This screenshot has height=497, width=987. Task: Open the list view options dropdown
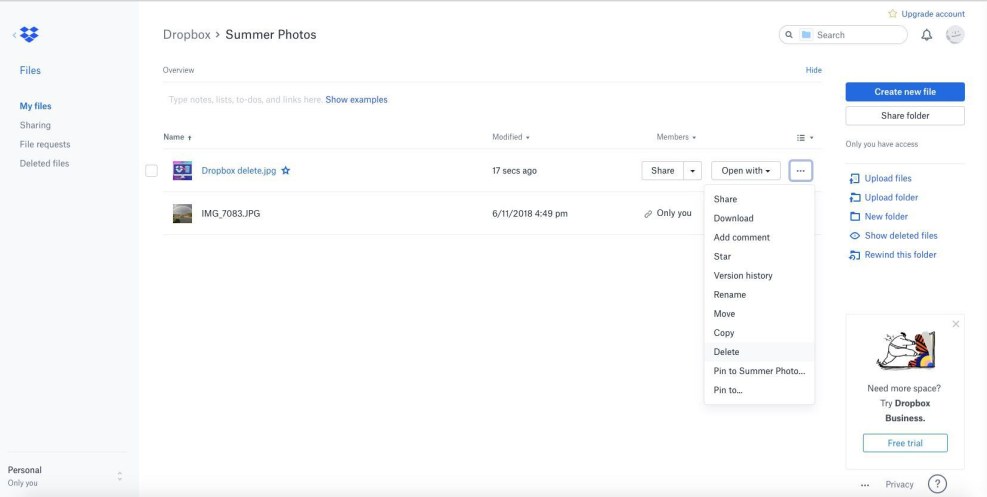click(x=804, y=137)
